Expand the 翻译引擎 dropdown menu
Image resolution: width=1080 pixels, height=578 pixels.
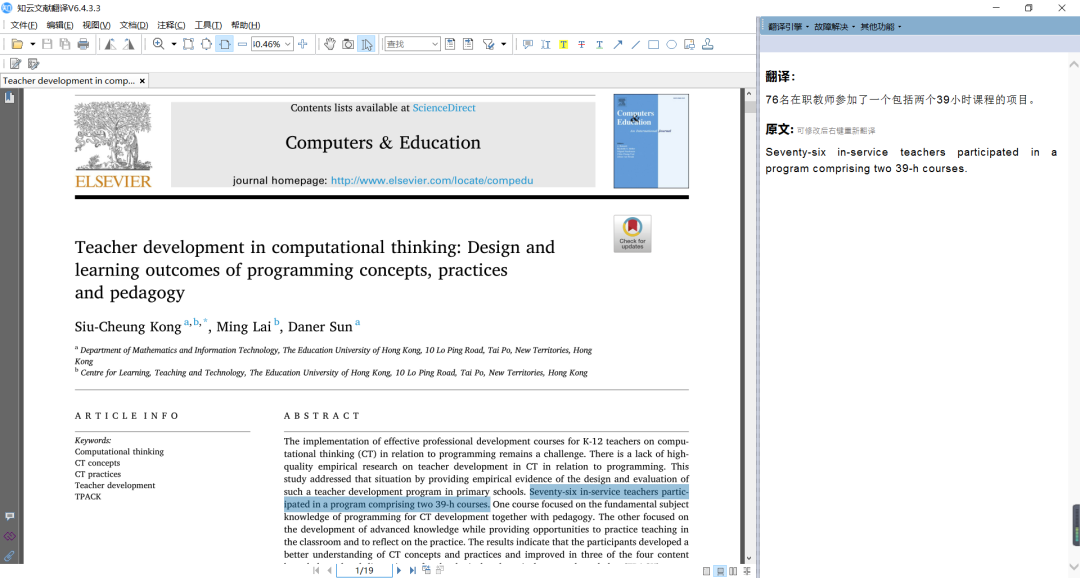point(789,27)
